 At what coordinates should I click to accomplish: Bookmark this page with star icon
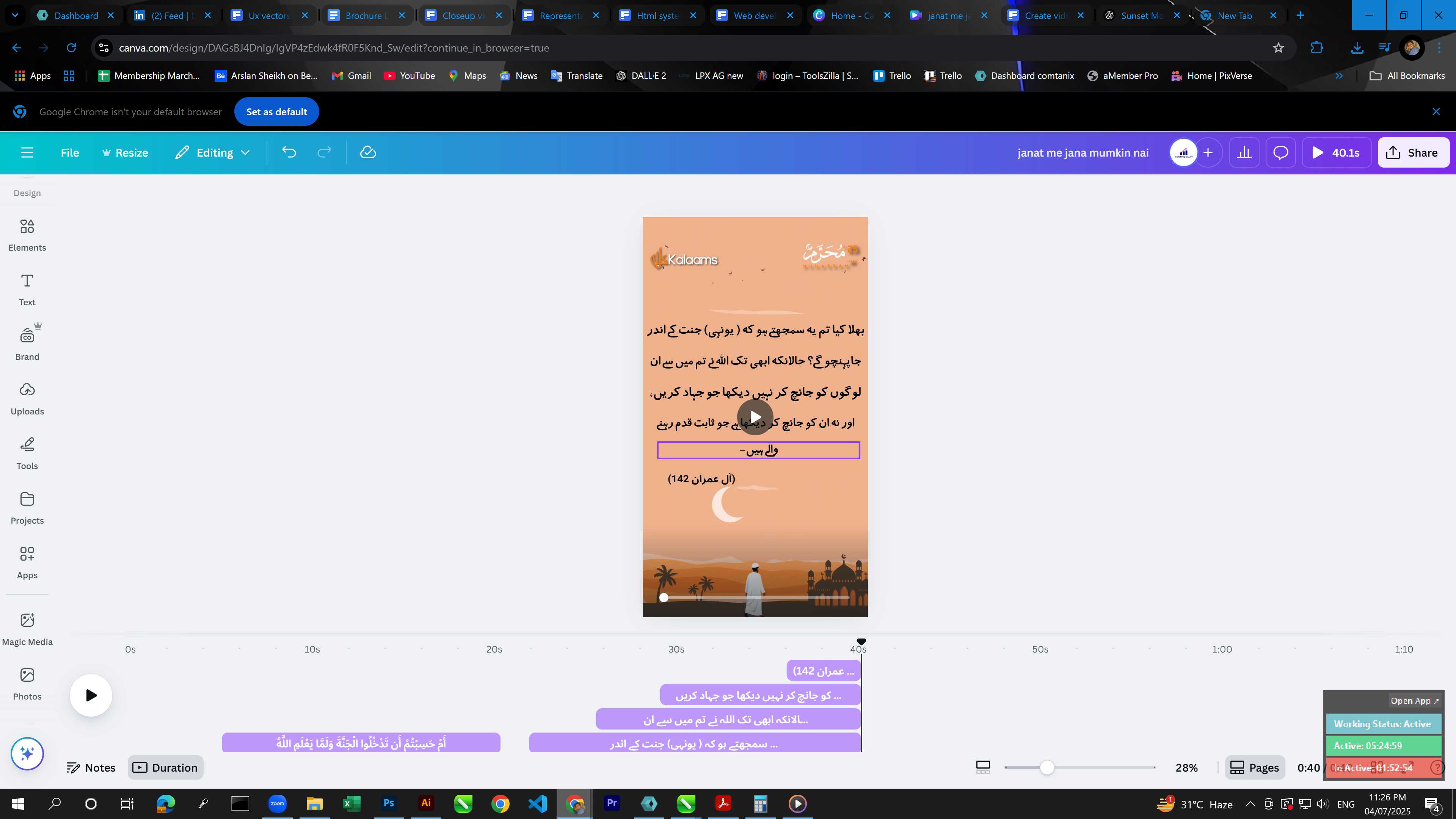coord(1278,48)
